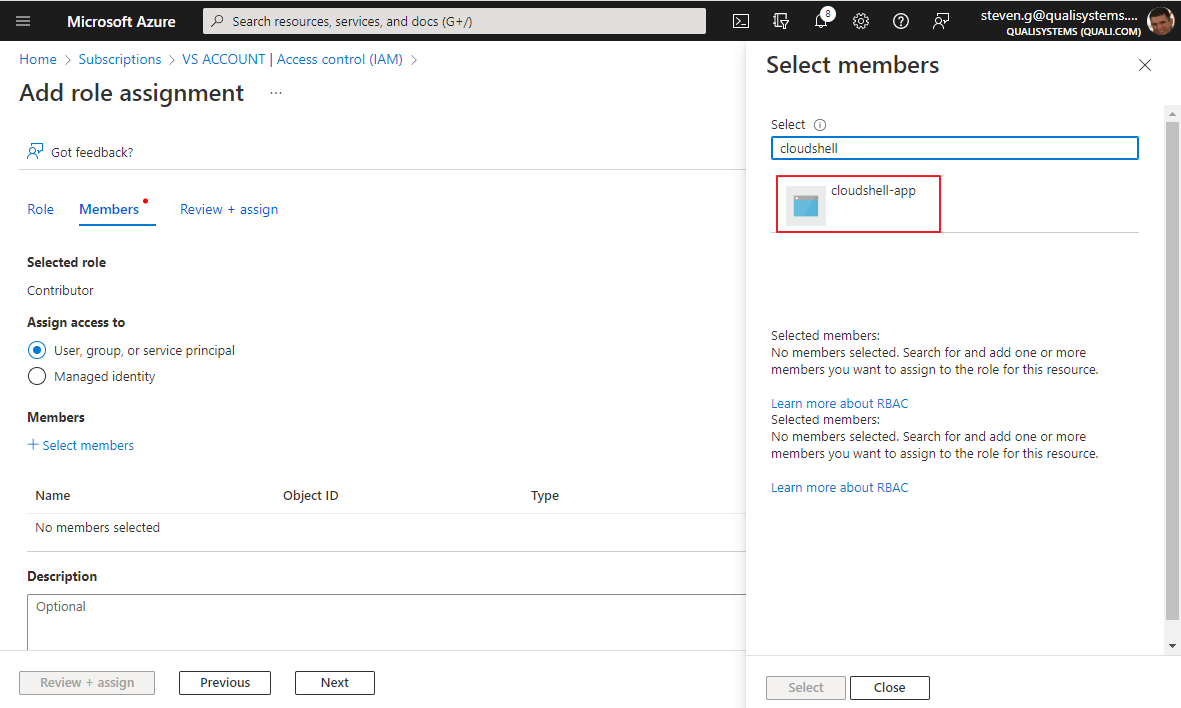Click the Previous button
1181x708 pixels.
tap(225, 683)
